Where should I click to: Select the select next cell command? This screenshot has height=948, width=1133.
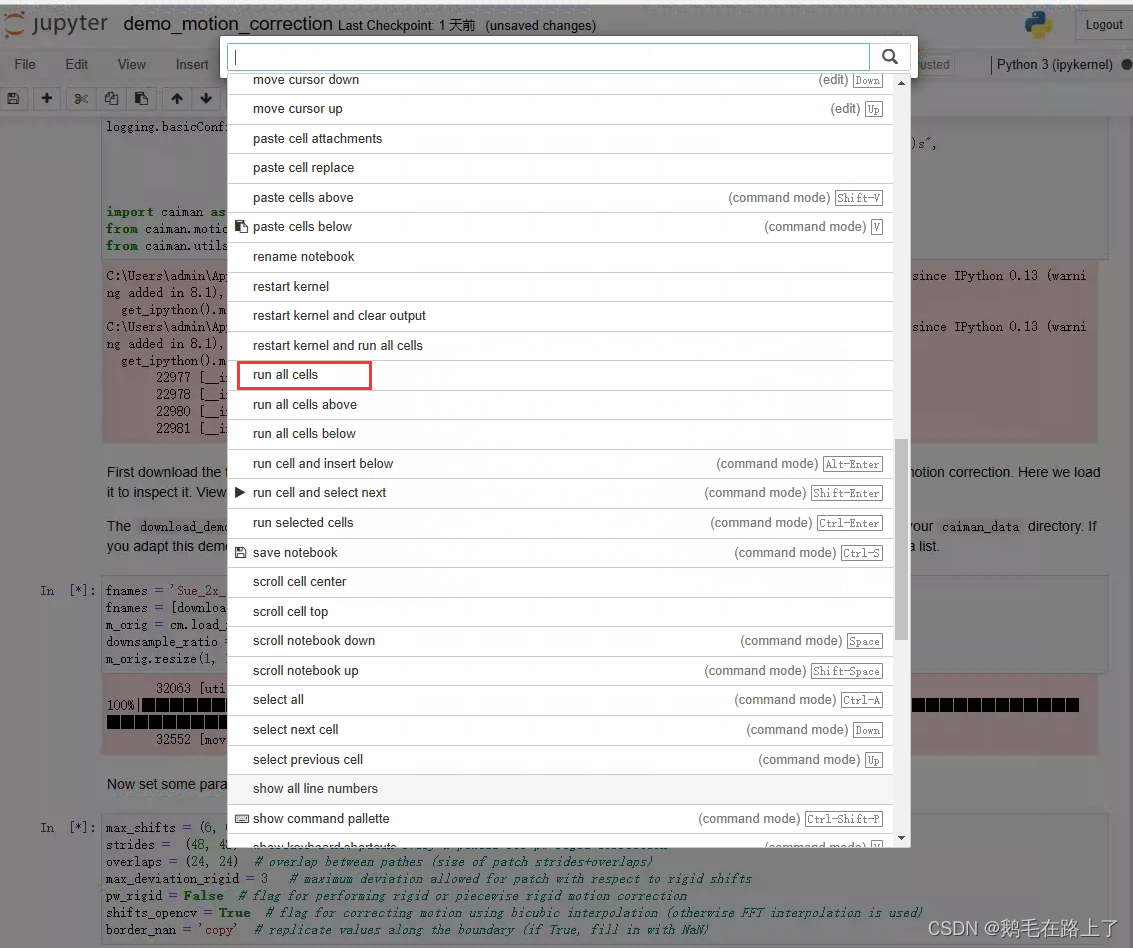560,730
